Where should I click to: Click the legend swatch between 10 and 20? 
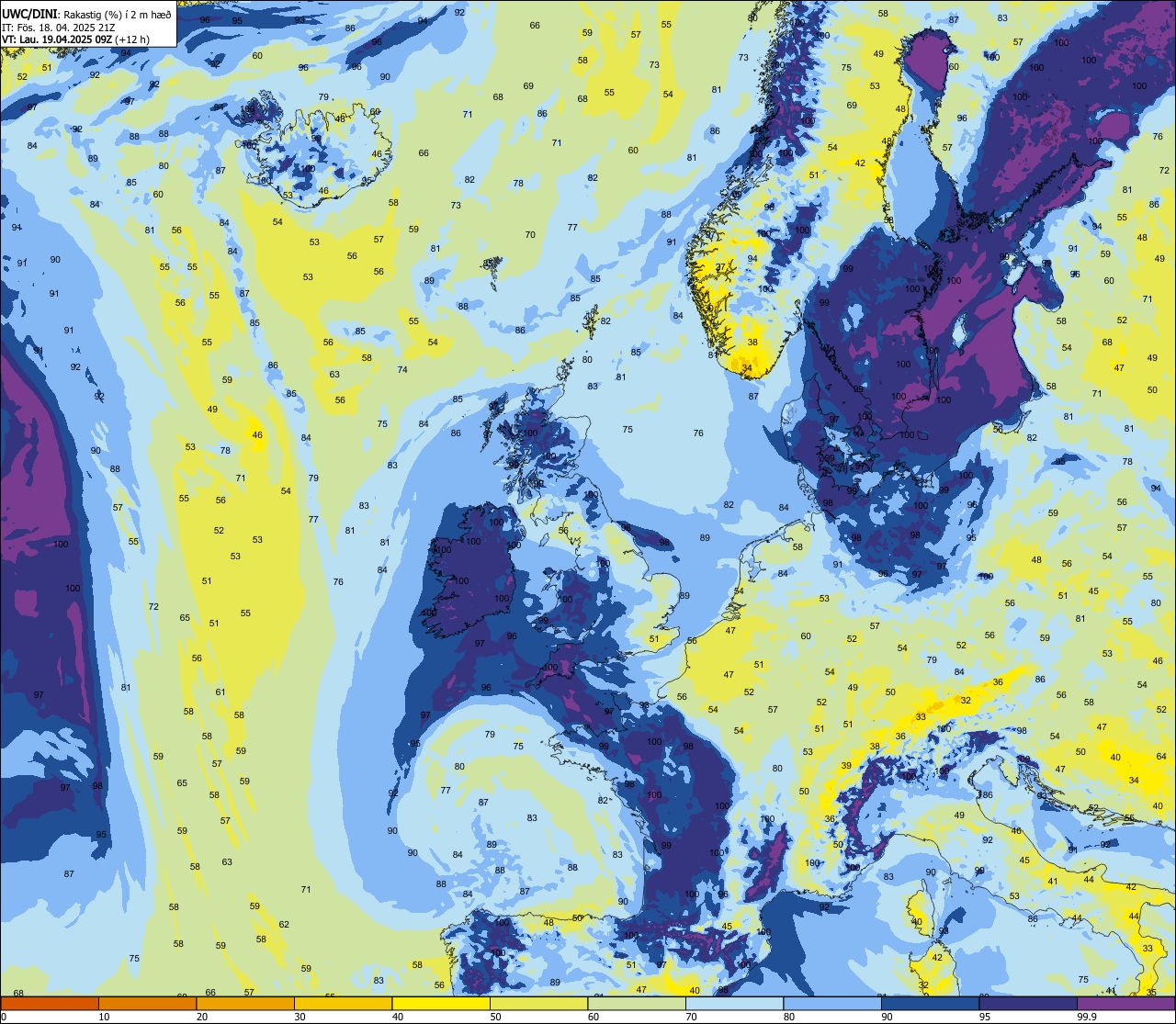click(147, 1003)
